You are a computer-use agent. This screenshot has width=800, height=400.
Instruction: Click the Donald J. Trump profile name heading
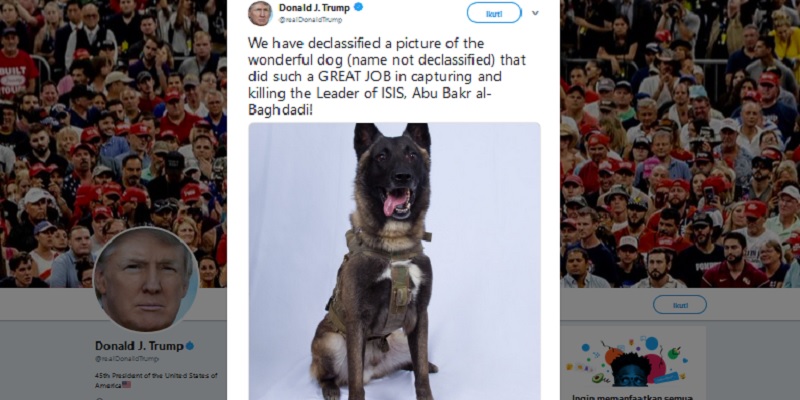pyautogui.click(x=139, y=346)
